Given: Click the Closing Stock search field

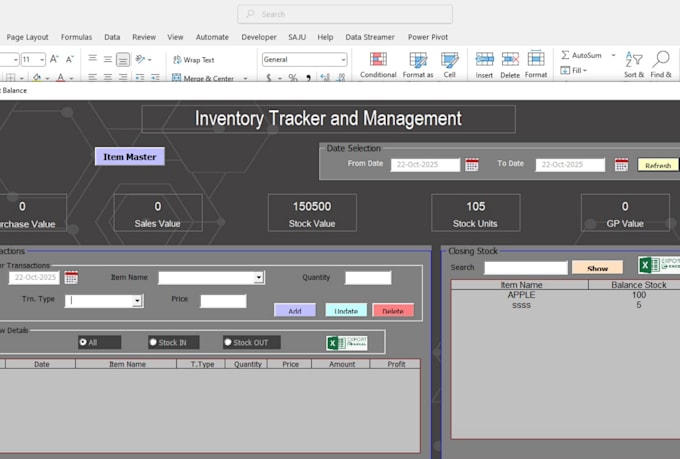Looking at the screenshot, I should click(526, 268).
